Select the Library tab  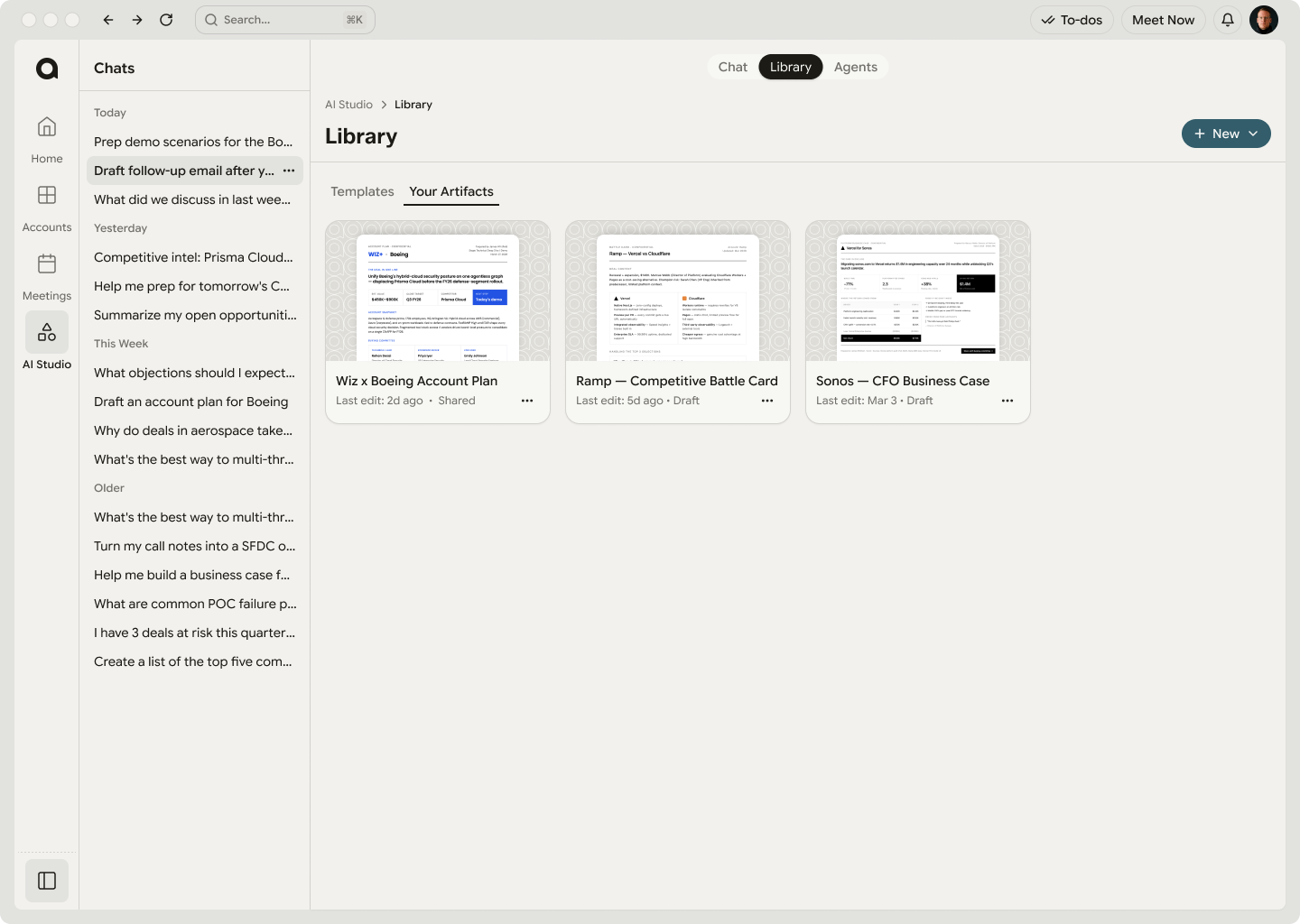click(791, 67)
